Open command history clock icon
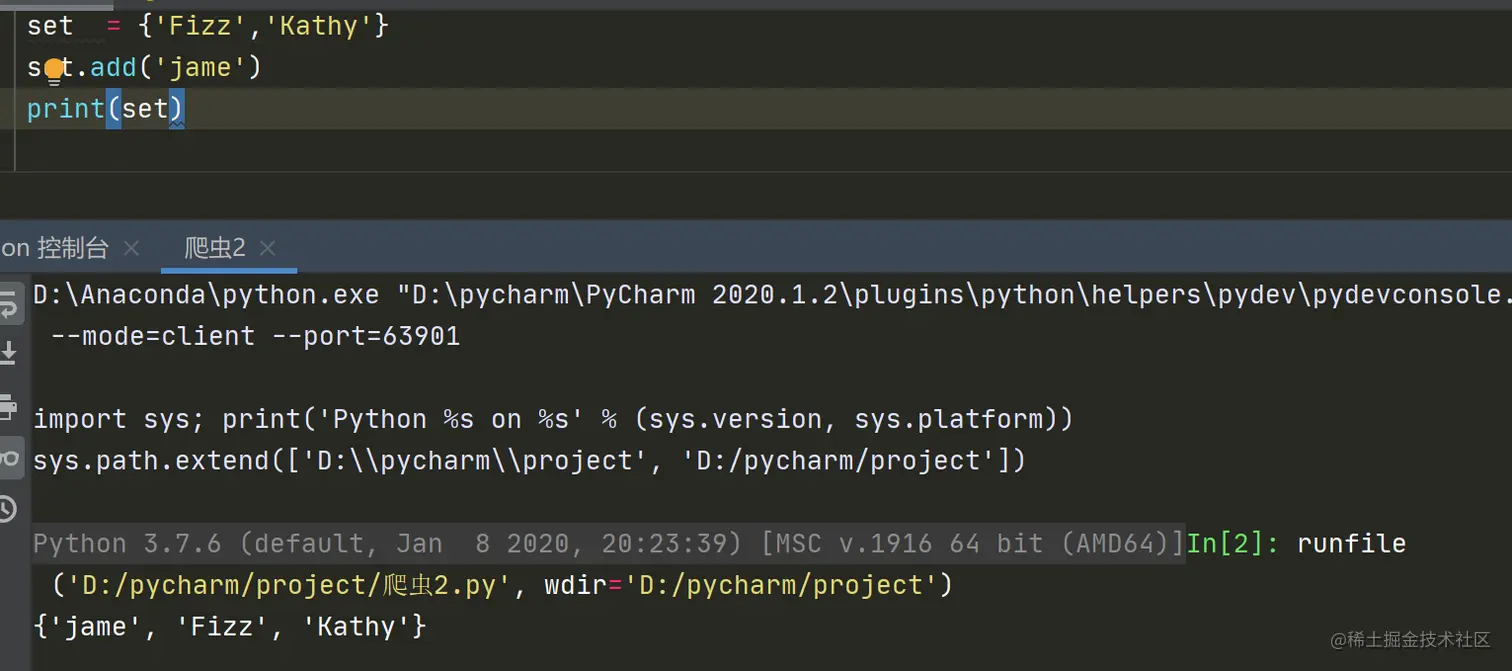1512x671 pixels. (8, 509)
